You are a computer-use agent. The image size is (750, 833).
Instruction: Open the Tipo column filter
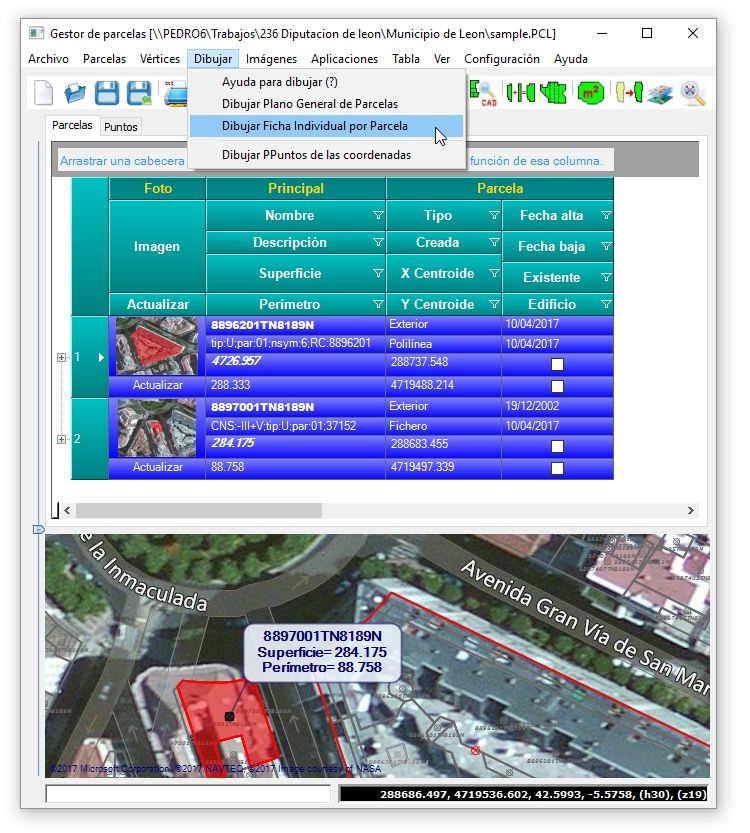pyautogui.click(x=494, y=215)
